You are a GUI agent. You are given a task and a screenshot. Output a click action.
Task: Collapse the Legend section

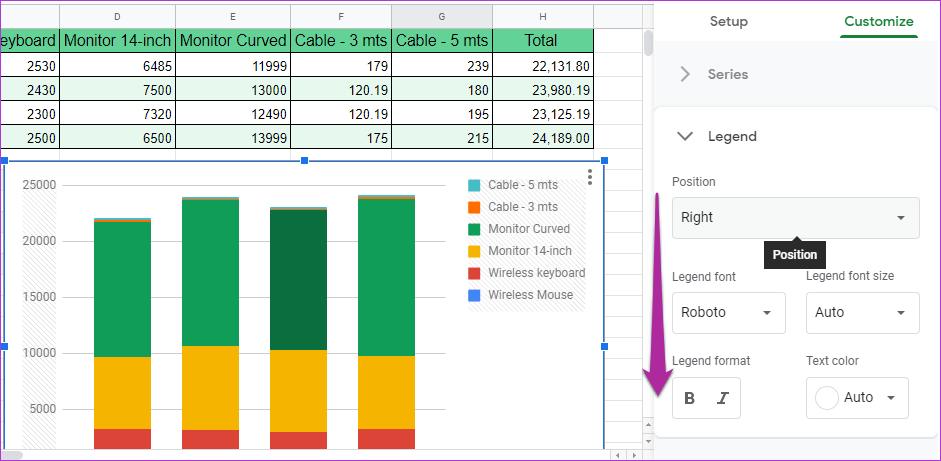685,136
